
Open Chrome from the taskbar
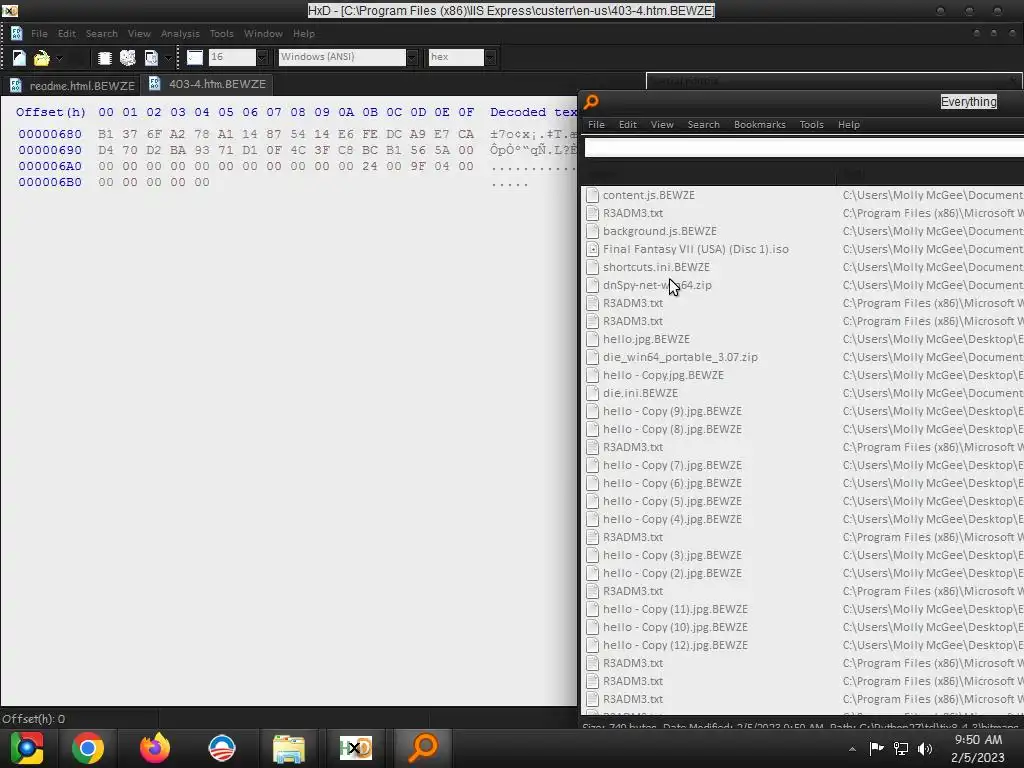point(88,748)
